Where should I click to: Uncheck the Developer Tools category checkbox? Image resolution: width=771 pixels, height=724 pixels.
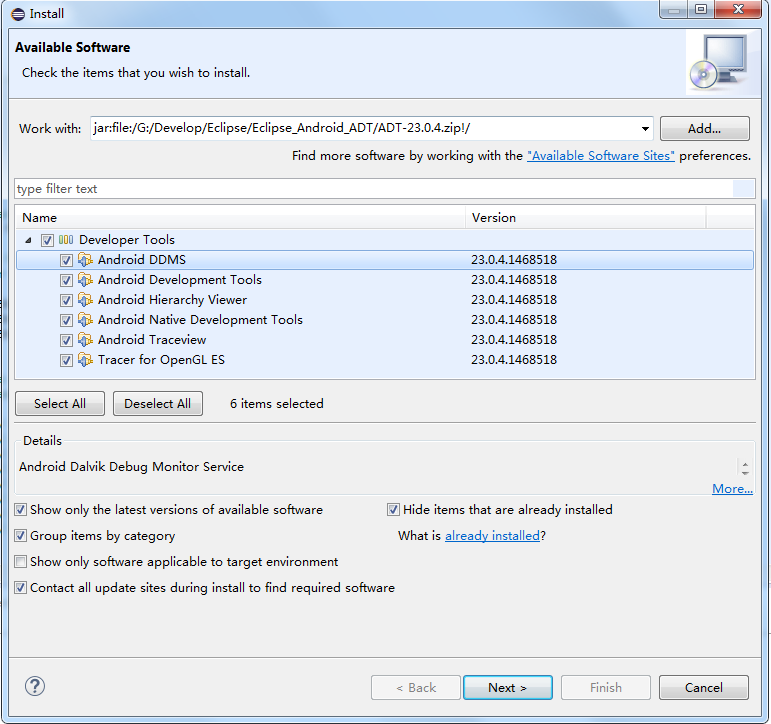(47, 240)
